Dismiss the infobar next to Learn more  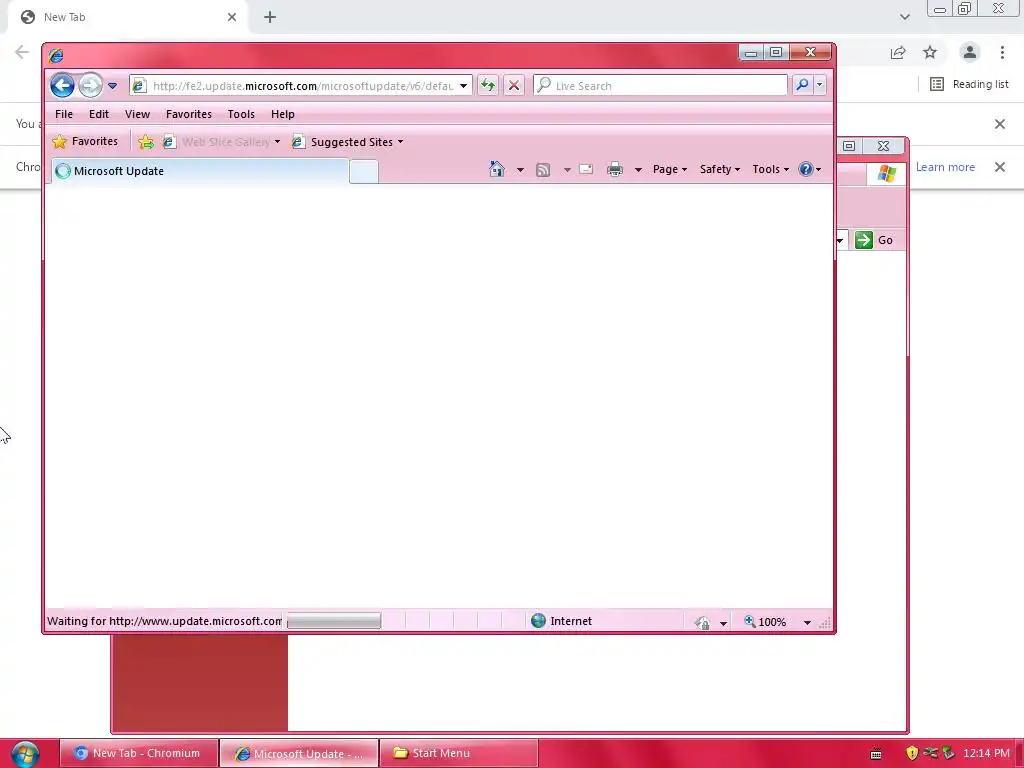tap(1000, 167)
